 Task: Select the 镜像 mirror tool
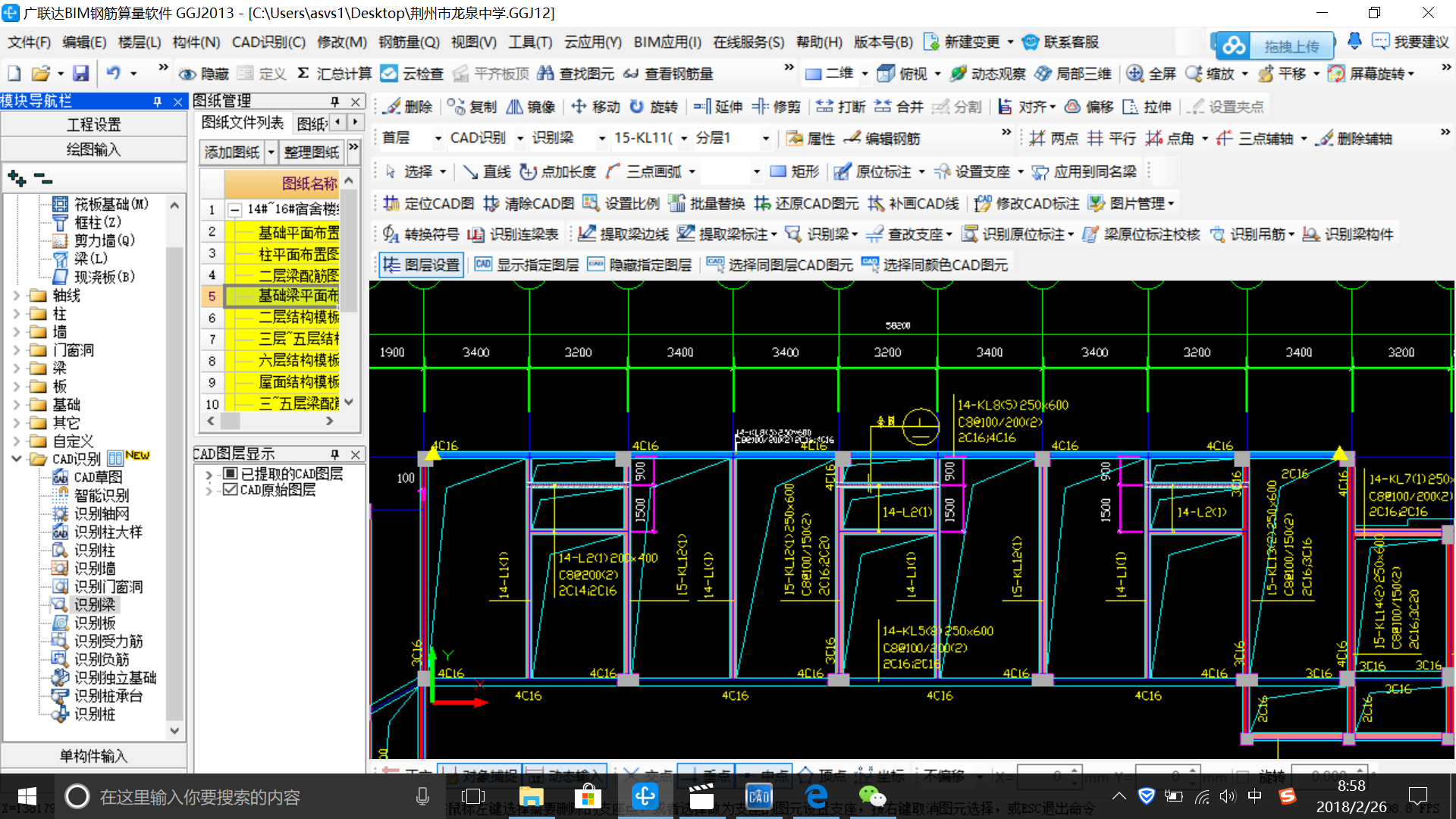(531, 107)
